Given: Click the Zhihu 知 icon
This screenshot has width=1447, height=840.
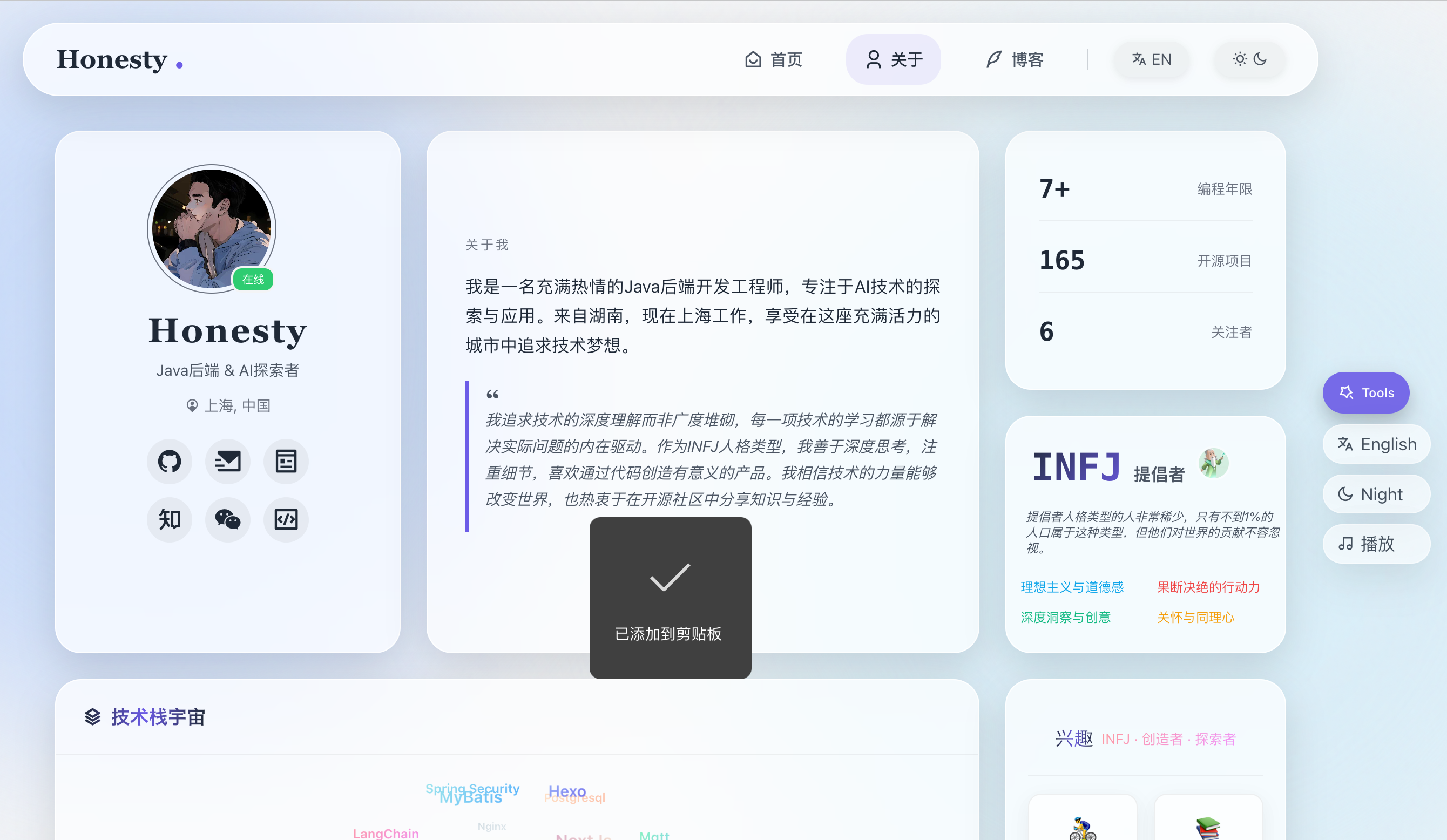Looking at the screenshot, I should coord(170,520).
